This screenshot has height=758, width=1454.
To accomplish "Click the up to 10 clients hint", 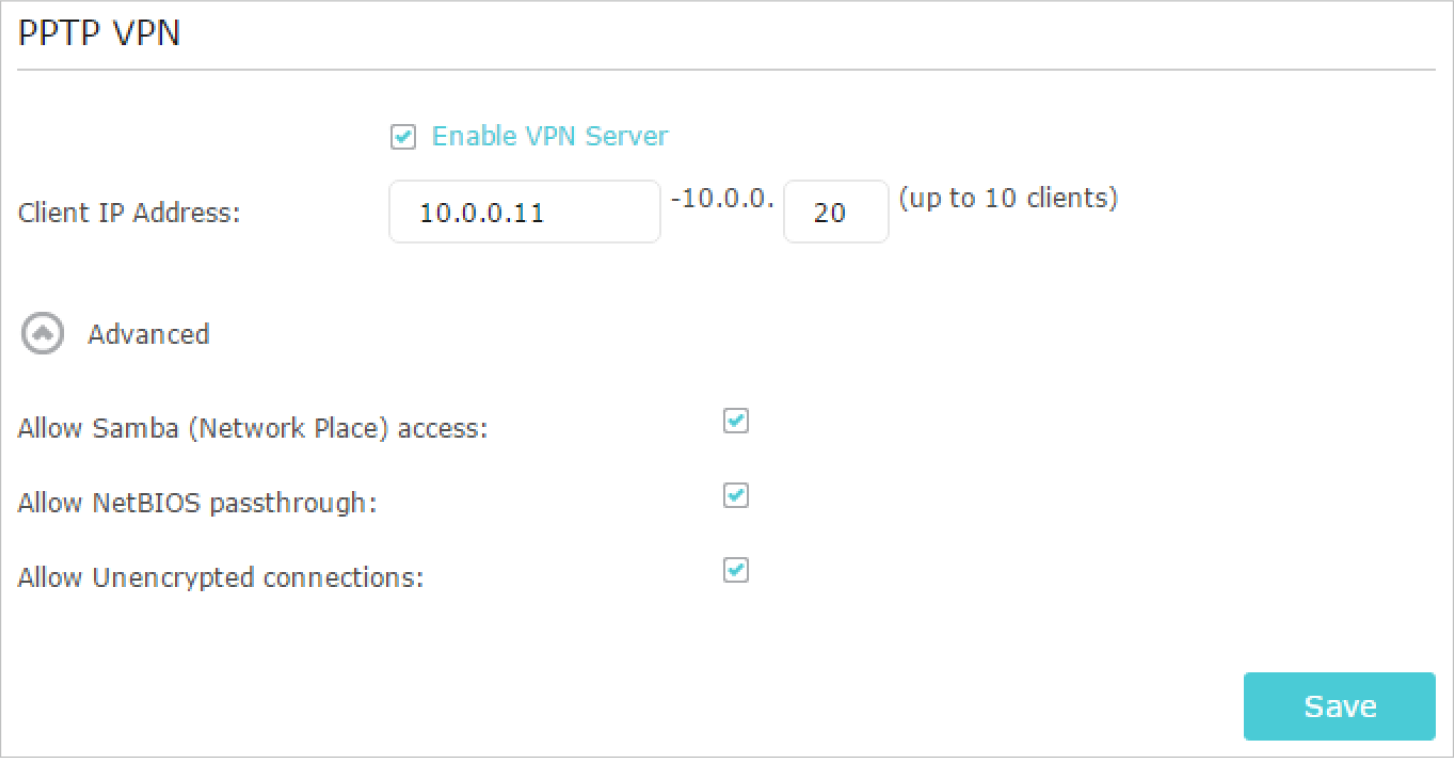I will (x=1008, y=198).
